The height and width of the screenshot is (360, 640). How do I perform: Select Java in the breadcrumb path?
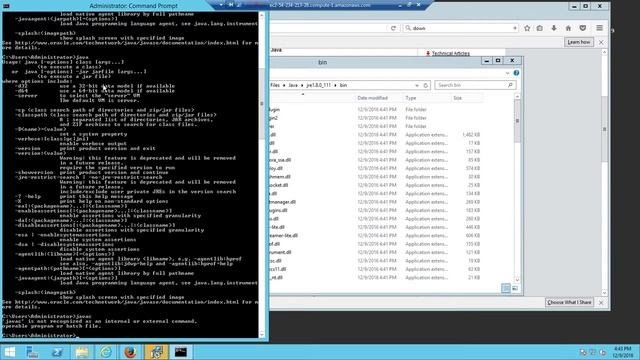pos(293,85)
